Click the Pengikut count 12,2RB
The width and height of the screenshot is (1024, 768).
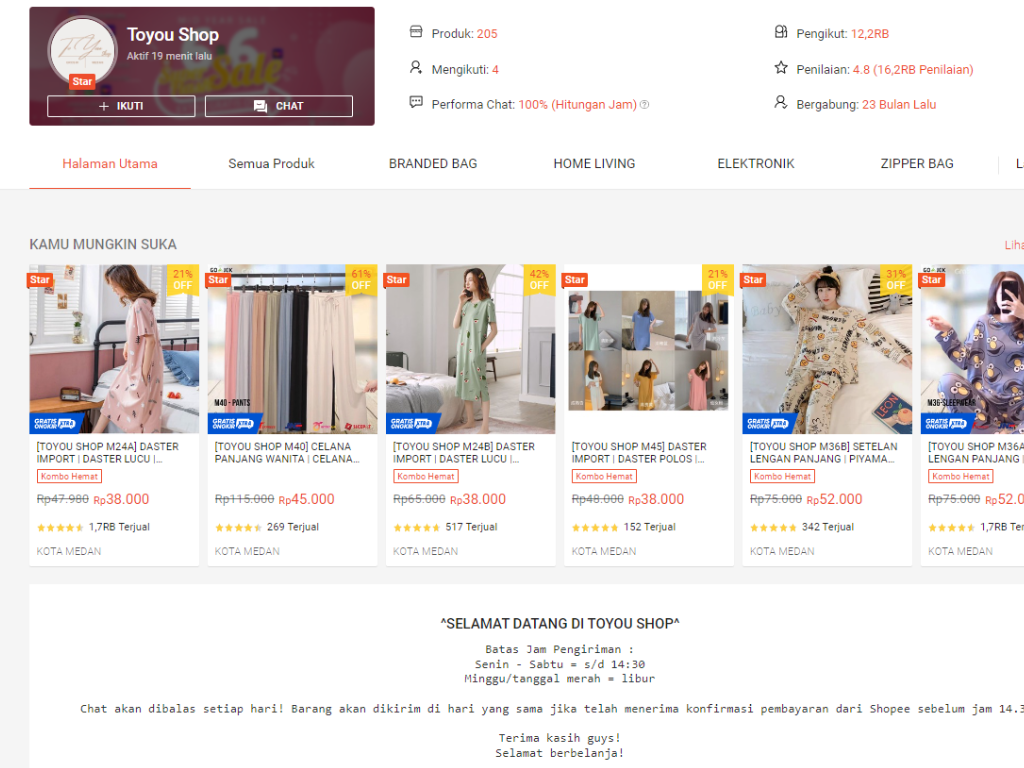[870, 34]
